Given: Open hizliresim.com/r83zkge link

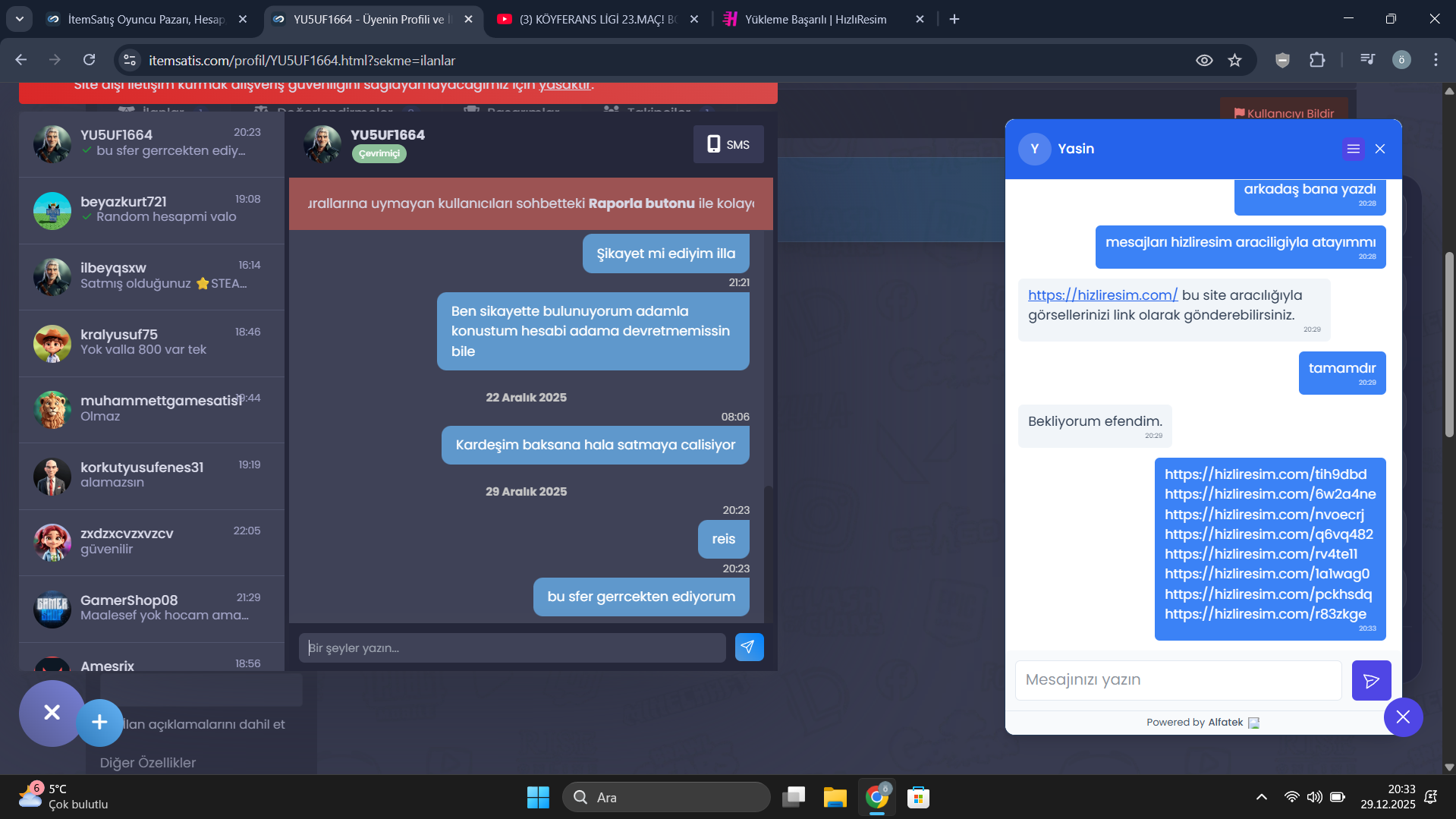Looking at the screenshot, I should tap(1266, 614).
